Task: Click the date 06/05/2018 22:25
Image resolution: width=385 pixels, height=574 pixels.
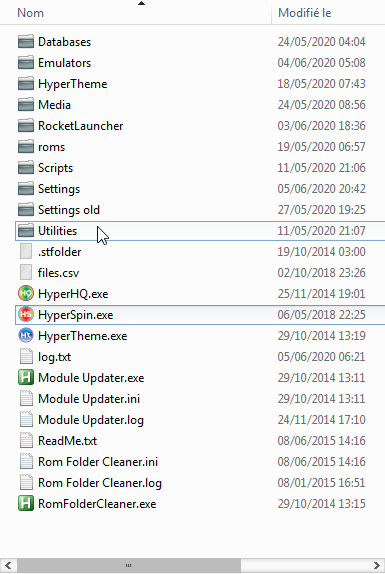Action: 321,315
